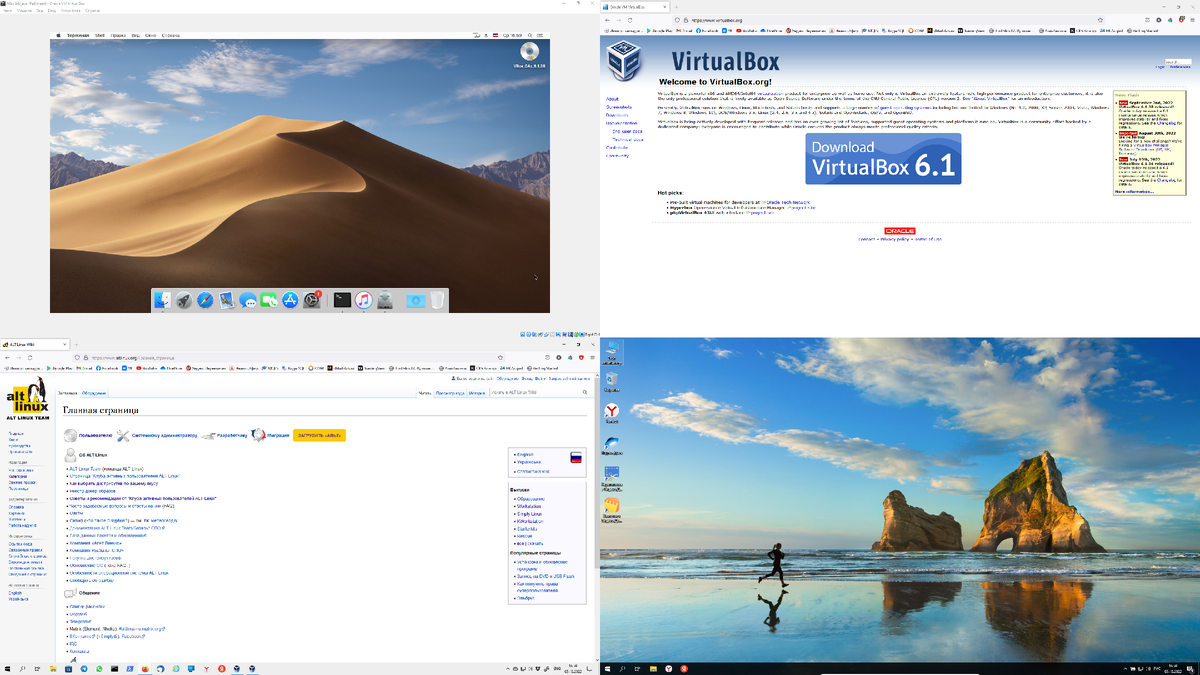Open host Windows Start button
The height and width of the screenshot is (675, 1200).
click(x=7, y=668)
